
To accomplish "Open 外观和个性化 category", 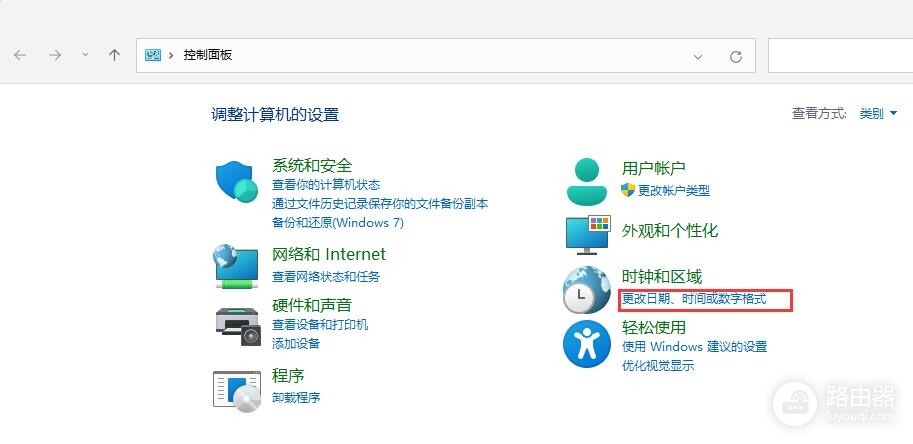I will coord(670,231).
